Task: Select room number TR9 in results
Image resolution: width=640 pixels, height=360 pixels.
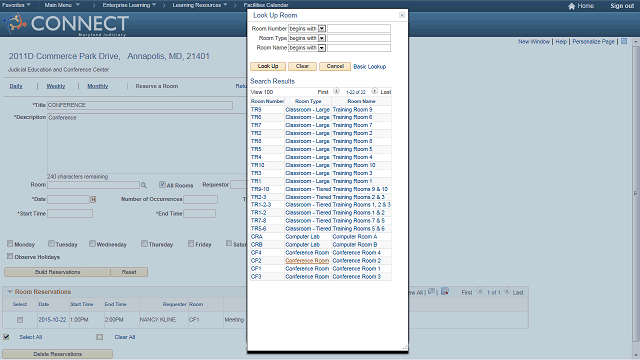Action: (x=256, y=109)
